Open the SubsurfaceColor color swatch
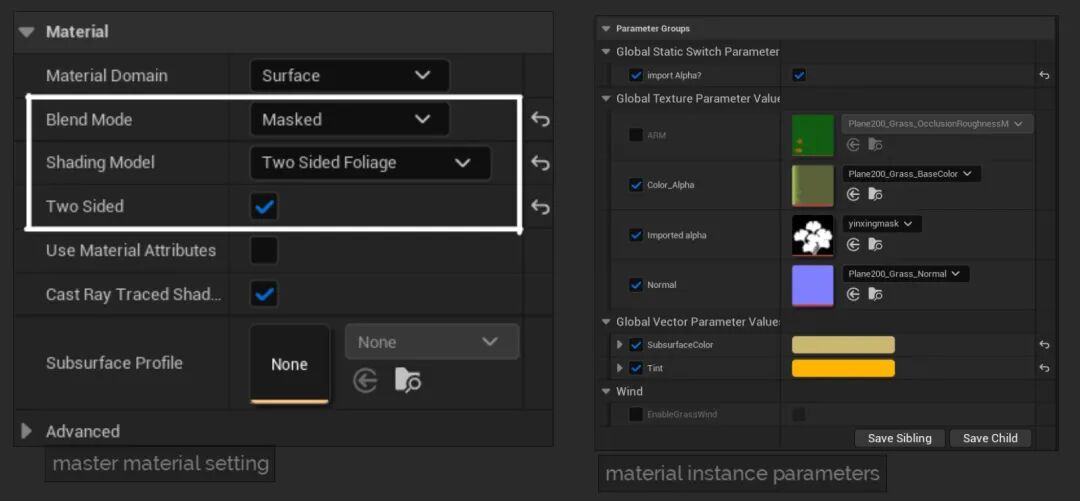 click(x=843, y=345)
